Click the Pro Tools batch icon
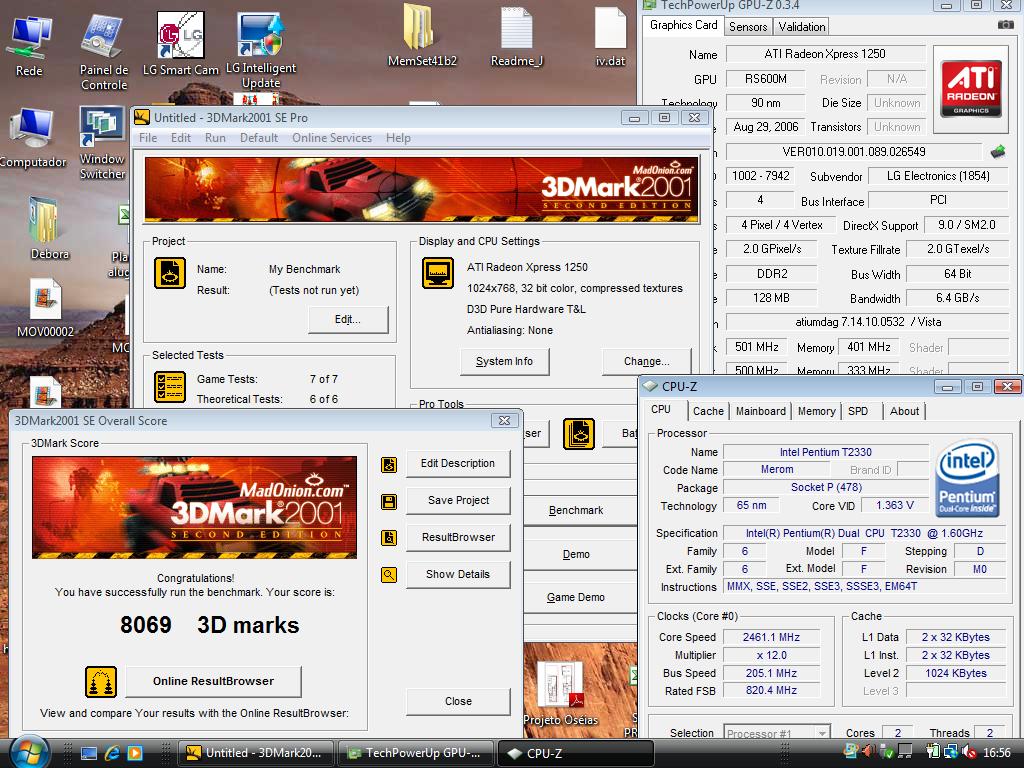 tap(579, 434)
